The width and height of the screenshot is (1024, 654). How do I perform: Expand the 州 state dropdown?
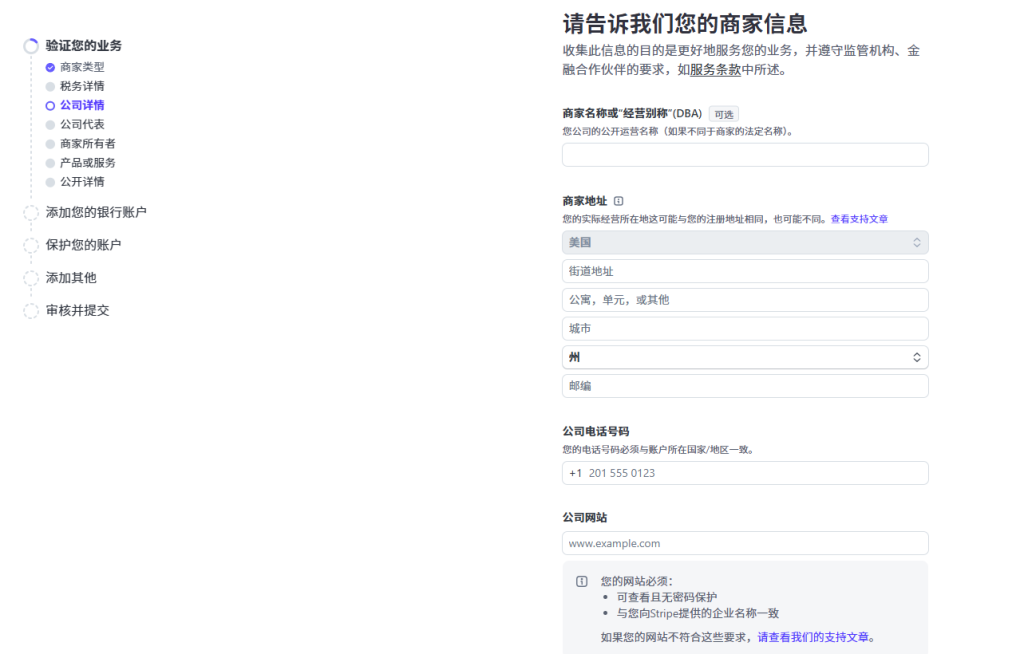745,357
